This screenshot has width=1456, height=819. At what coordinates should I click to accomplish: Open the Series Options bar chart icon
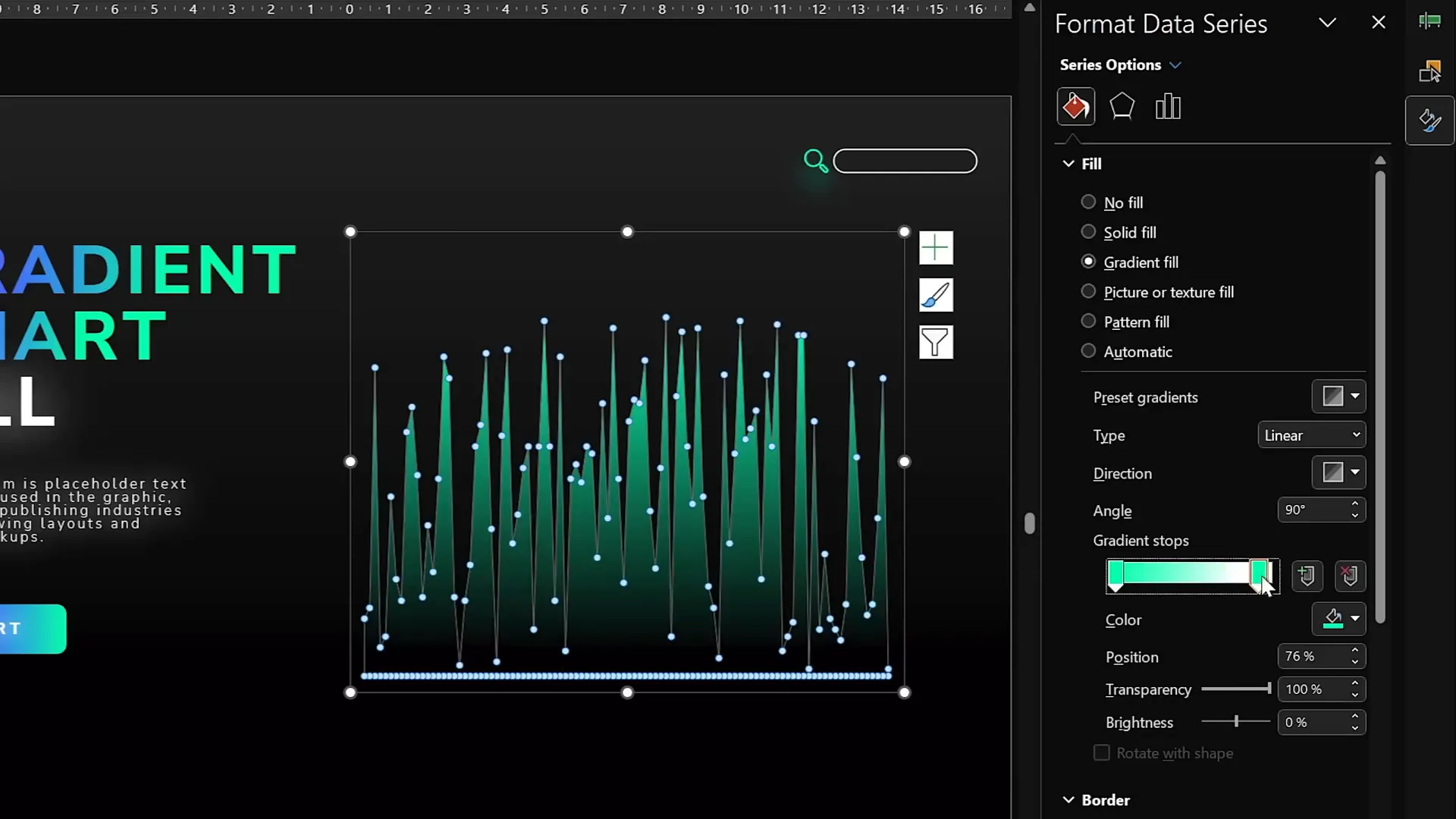(1168, 107)
